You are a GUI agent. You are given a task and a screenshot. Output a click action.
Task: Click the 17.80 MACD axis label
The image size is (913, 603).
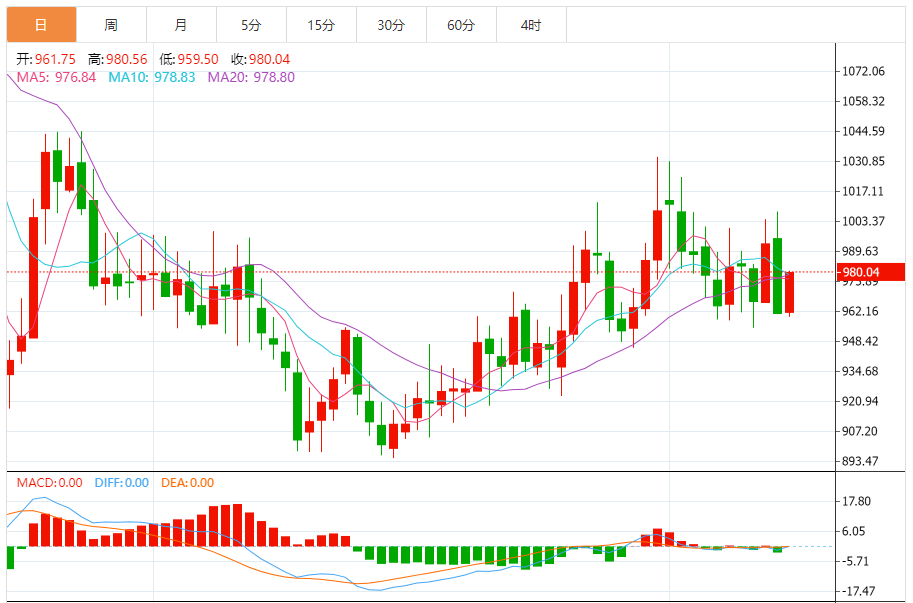857,501
